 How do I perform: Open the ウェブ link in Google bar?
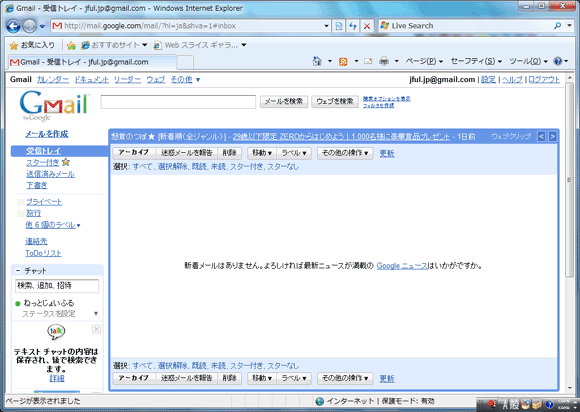(156, 80)
